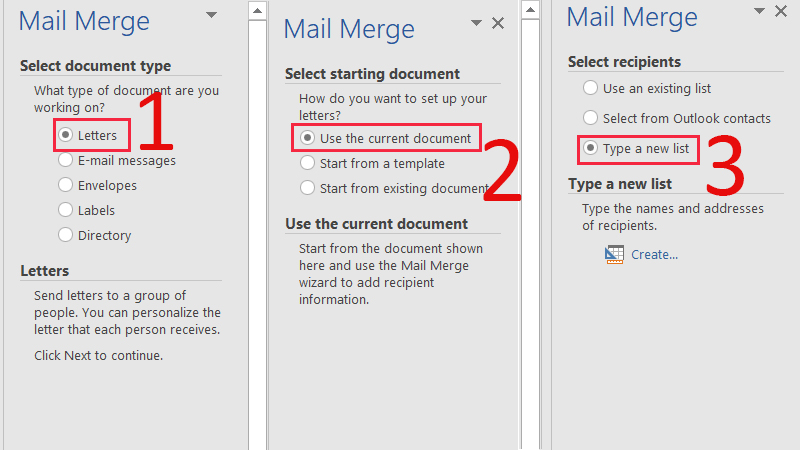
Task: Open task pane options arrow in right Mail Merge pane
Action: click(759, 11)
